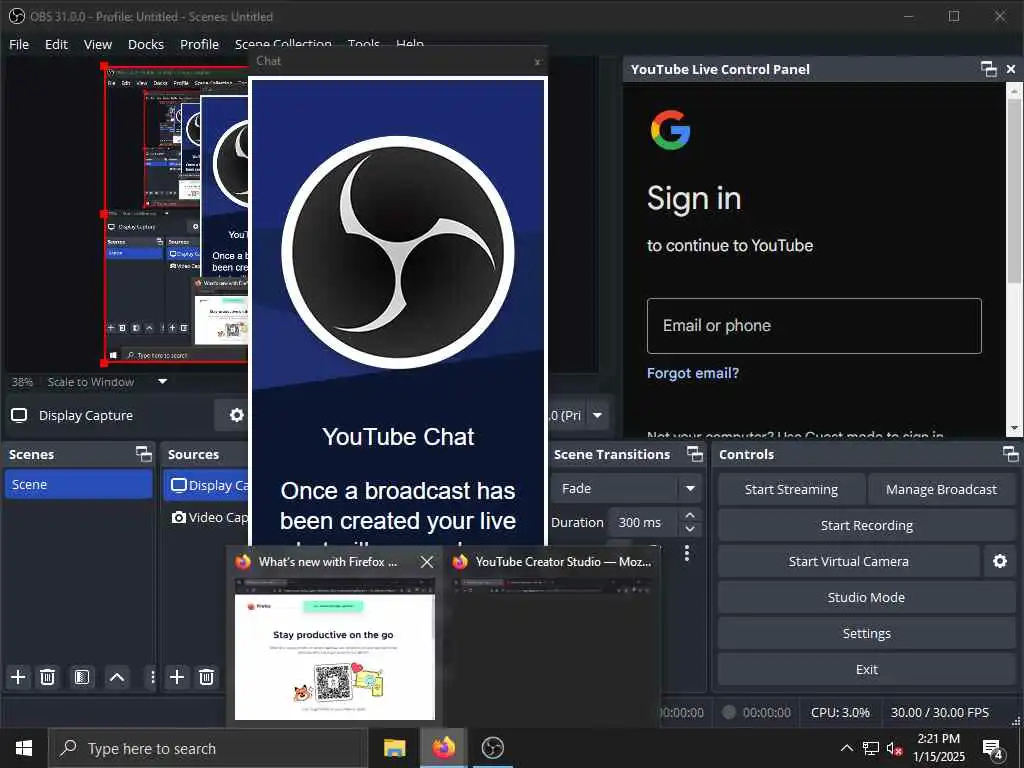Viewport: 1024px width, 768px height.
Task: Select Display Capture source in Sources list
Action: (x=206, y=485)
